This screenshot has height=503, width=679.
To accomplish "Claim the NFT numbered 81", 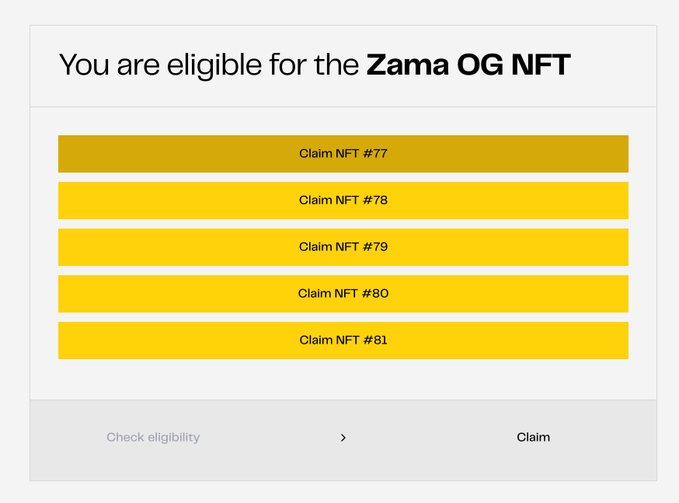I will pyautogui.click(x=343, y=340).
